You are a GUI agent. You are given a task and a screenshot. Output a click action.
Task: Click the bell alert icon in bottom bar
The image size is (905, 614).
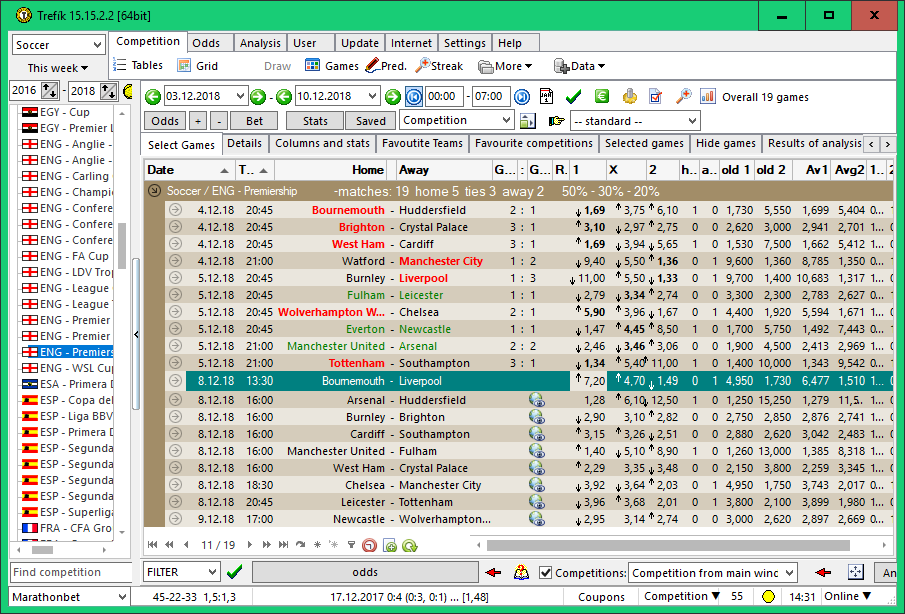521,573
